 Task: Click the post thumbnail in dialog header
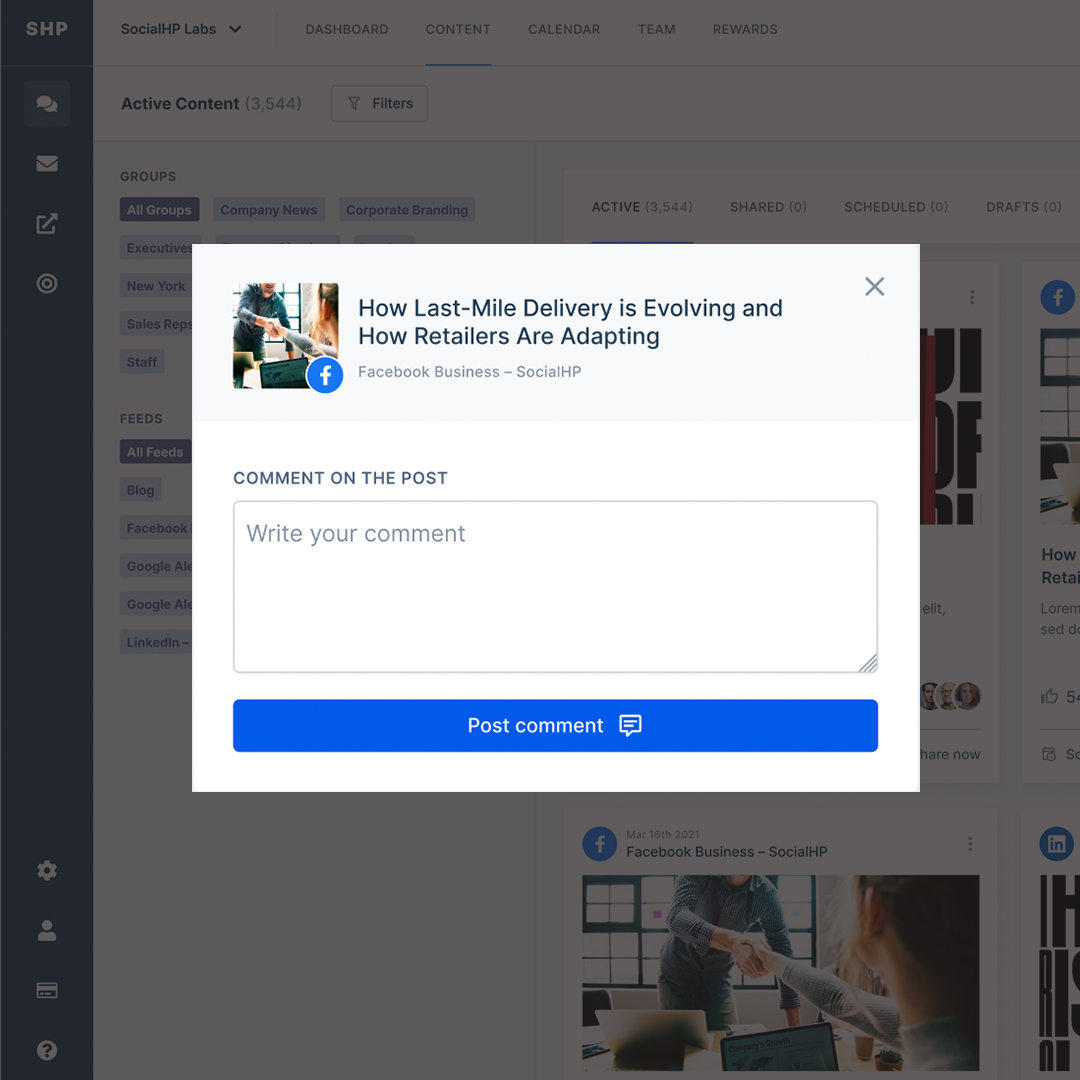click(x=285, y=335)
